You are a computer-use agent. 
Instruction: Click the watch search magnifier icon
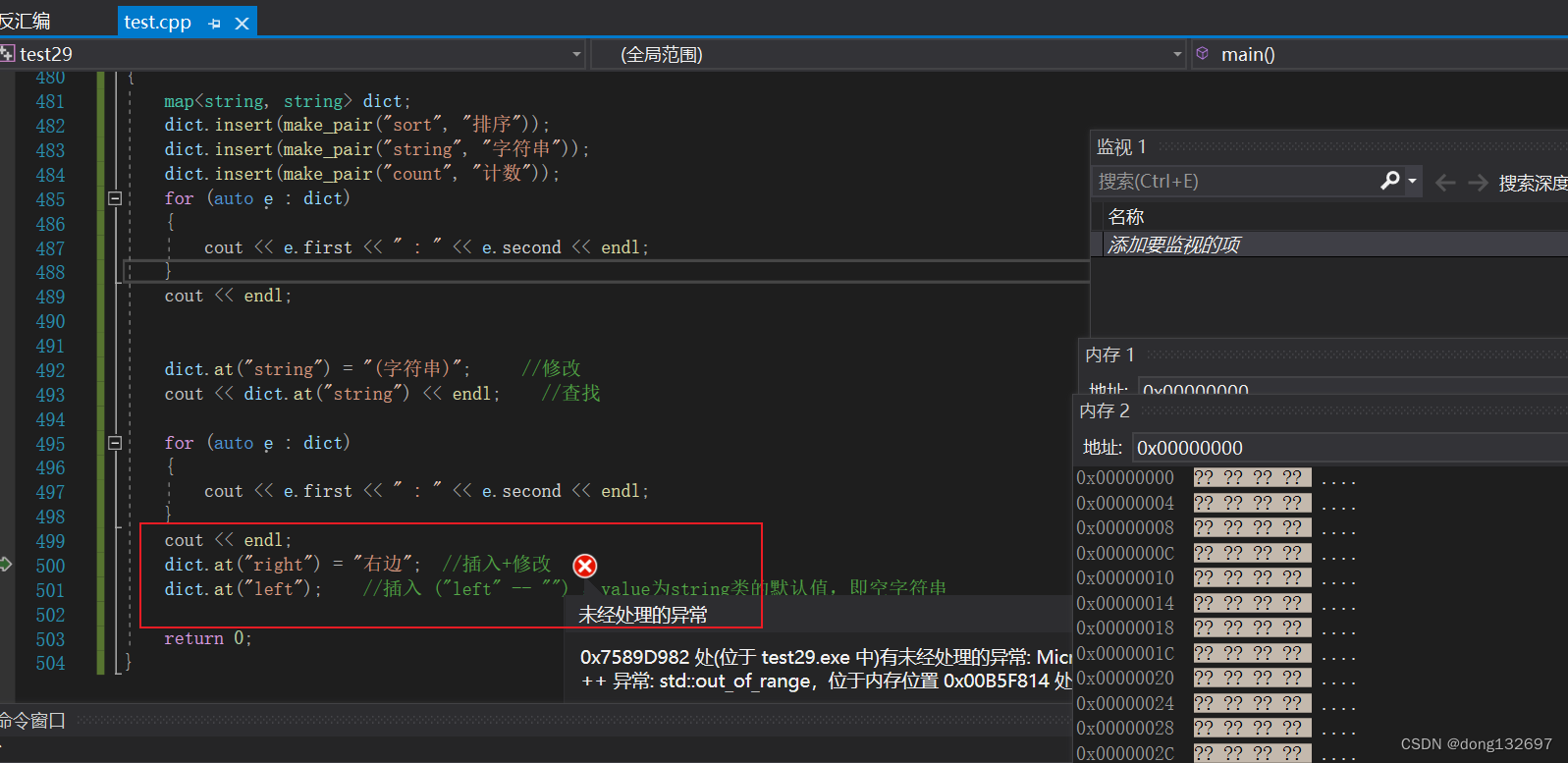(x=1390, y=181)
